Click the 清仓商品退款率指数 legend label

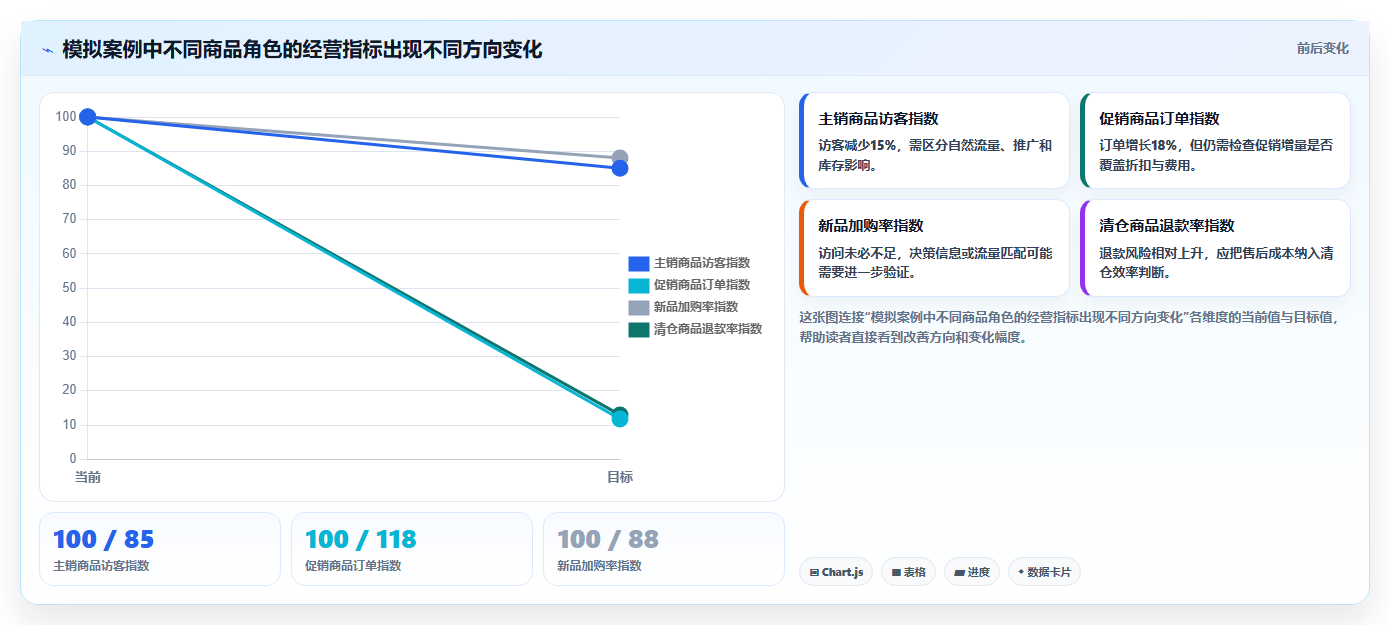coord(708,329)
